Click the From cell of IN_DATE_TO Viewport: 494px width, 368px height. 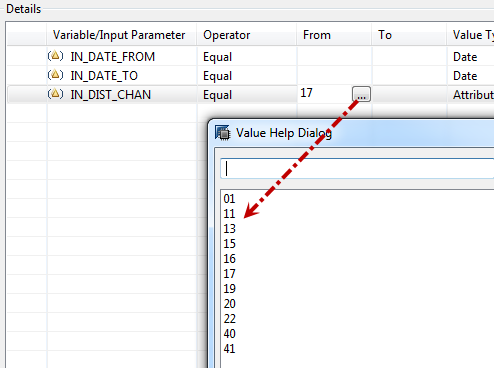[334, 75]
